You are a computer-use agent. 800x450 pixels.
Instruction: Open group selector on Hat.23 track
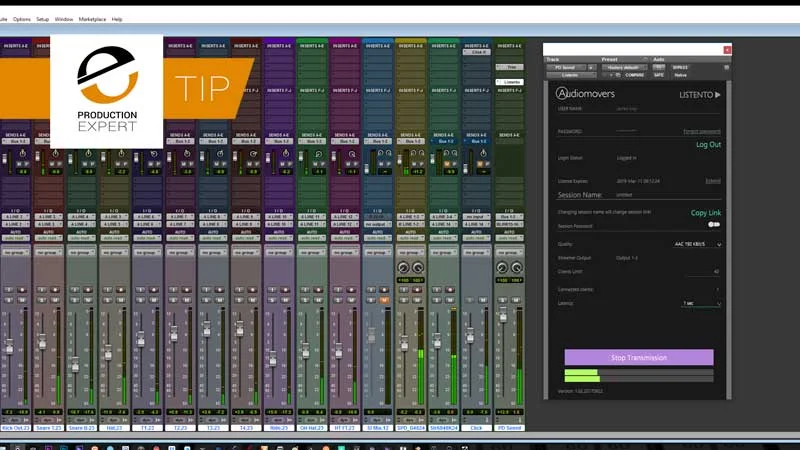coord(114,253)
